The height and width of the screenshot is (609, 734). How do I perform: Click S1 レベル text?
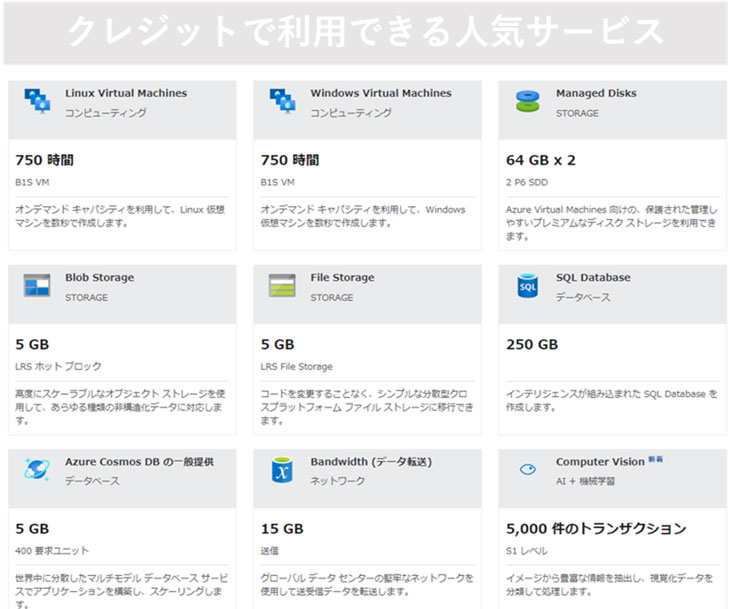click(x=526, y=551)
